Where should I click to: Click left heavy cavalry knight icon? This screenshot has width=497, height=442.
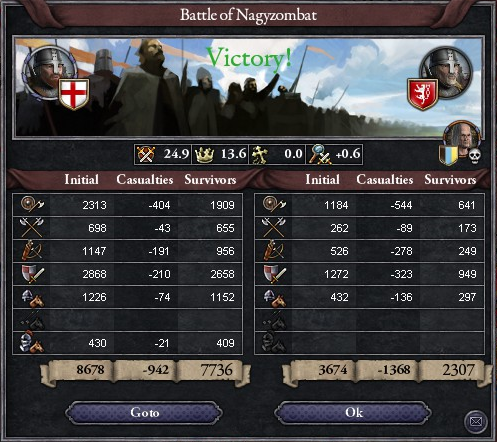pos(31,343)
